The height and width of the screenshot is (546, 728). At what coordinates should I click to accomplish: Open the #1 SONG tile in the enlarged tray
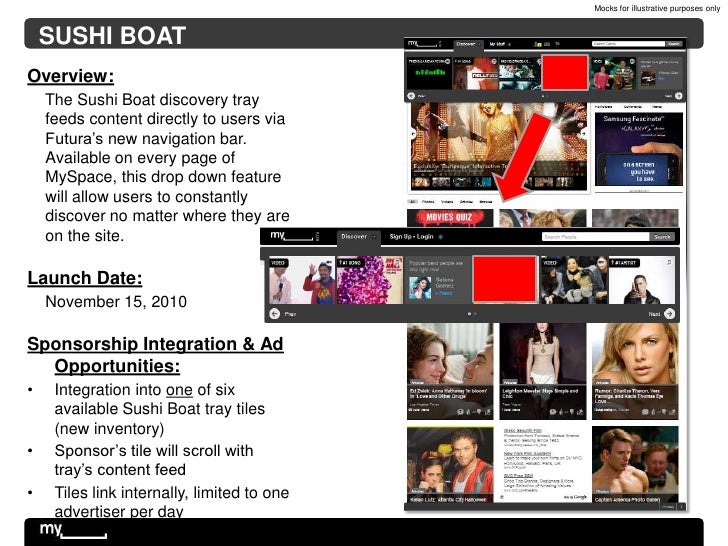click(x=370, y=280)
